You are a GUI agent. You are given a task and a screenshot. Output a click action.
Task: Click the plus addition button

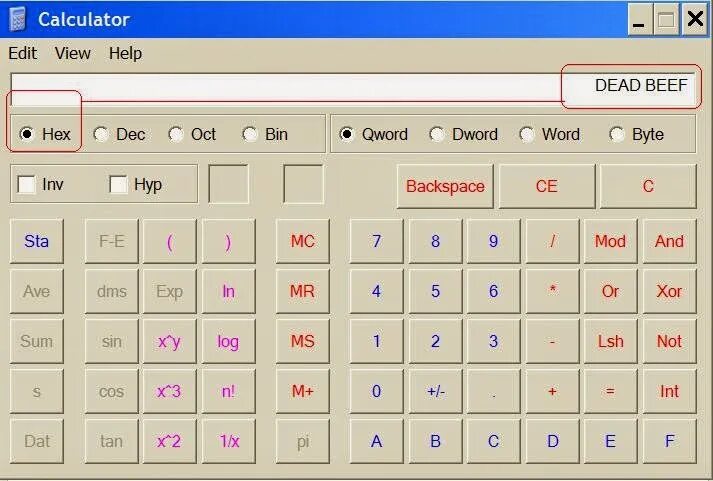[x=552, y=391]
